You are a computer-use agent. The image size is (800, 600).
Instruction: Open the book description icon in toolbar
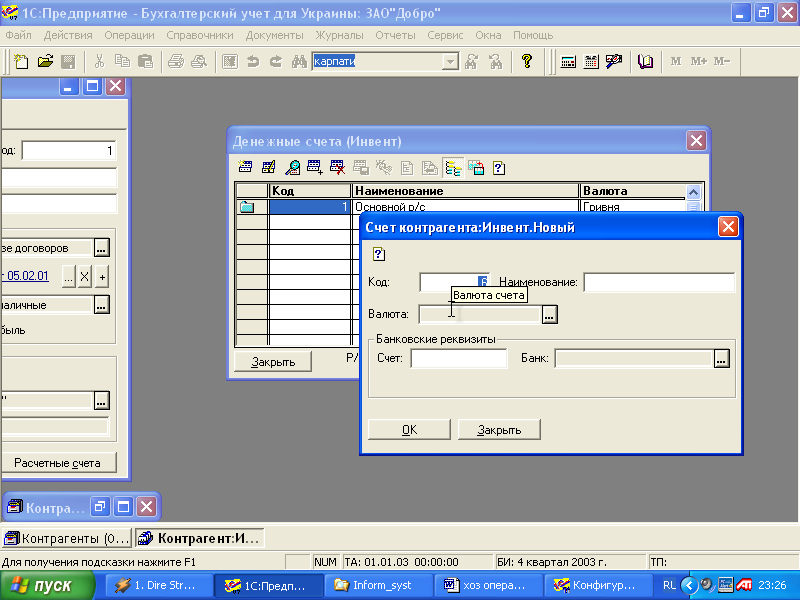(x=645, y=62)
